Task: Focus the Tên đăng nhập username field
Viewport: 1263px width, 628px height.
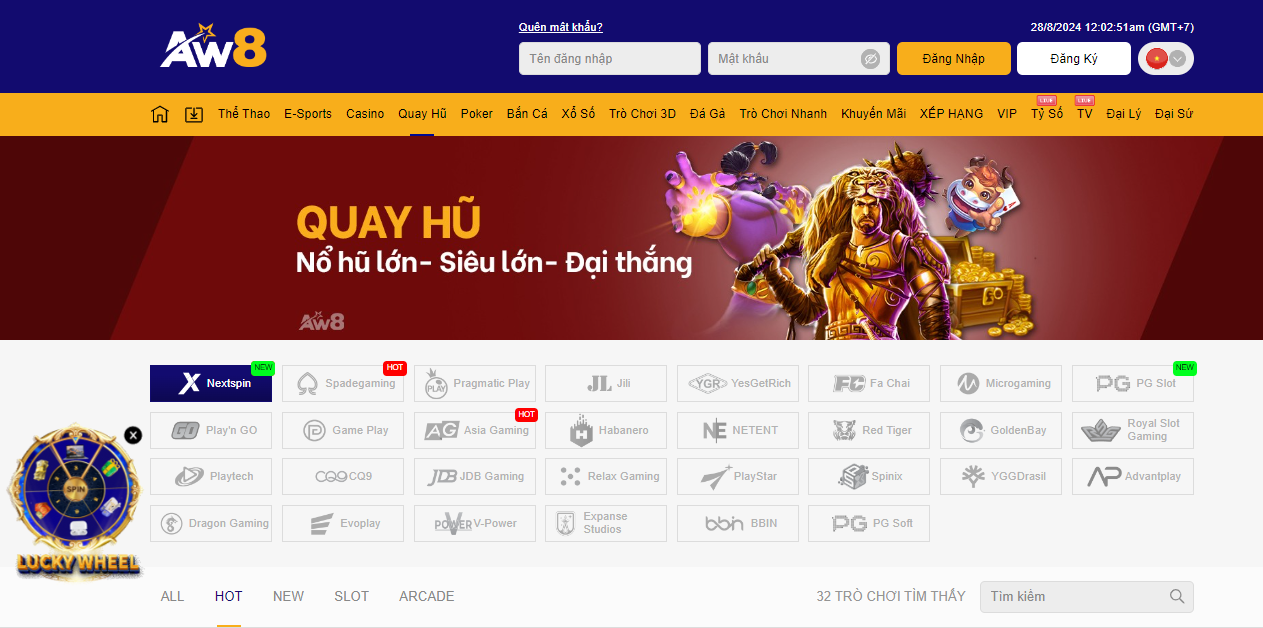Action: 610,59
